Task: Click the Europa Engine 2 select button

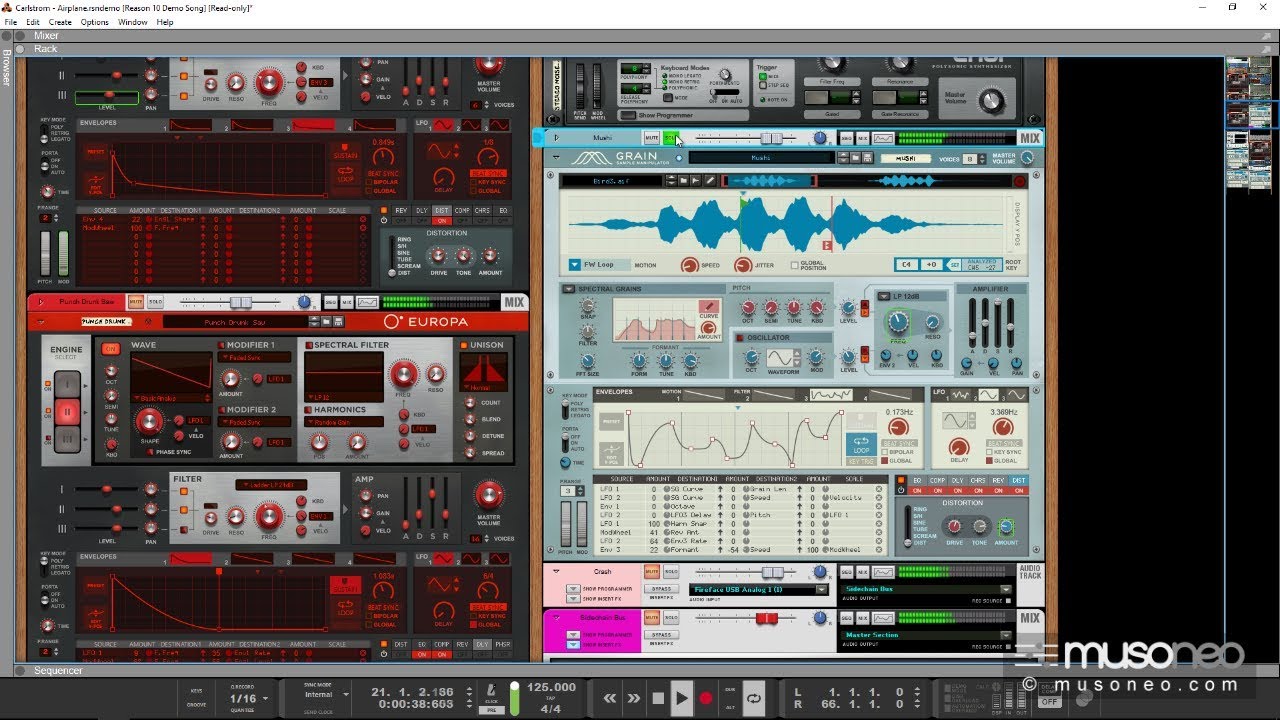Action: [x=67, y=411]
